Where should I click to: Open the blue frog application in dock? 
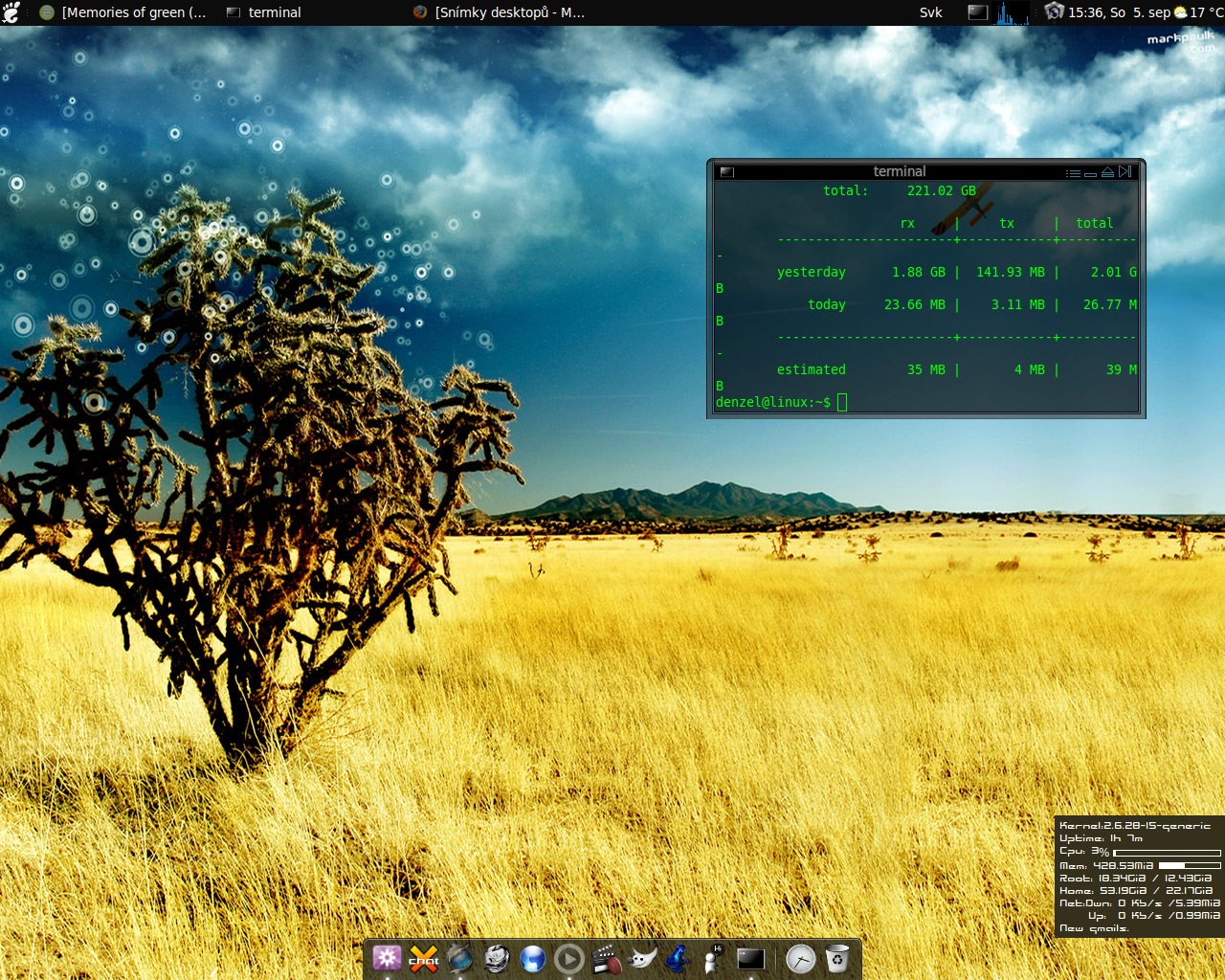tap(679, 958)
